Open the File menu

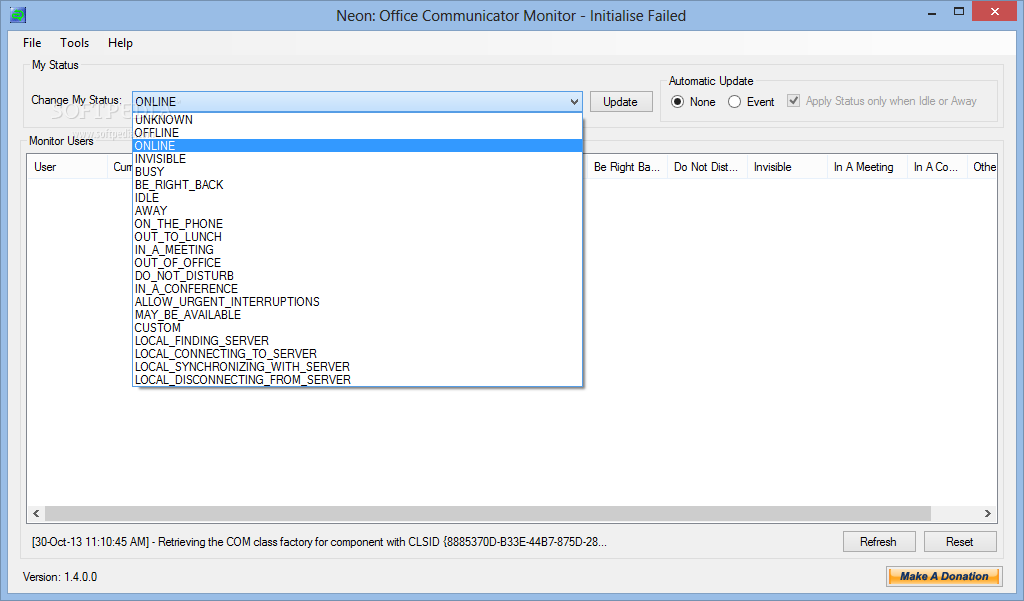pyautogui.click(x=32, y=43)
